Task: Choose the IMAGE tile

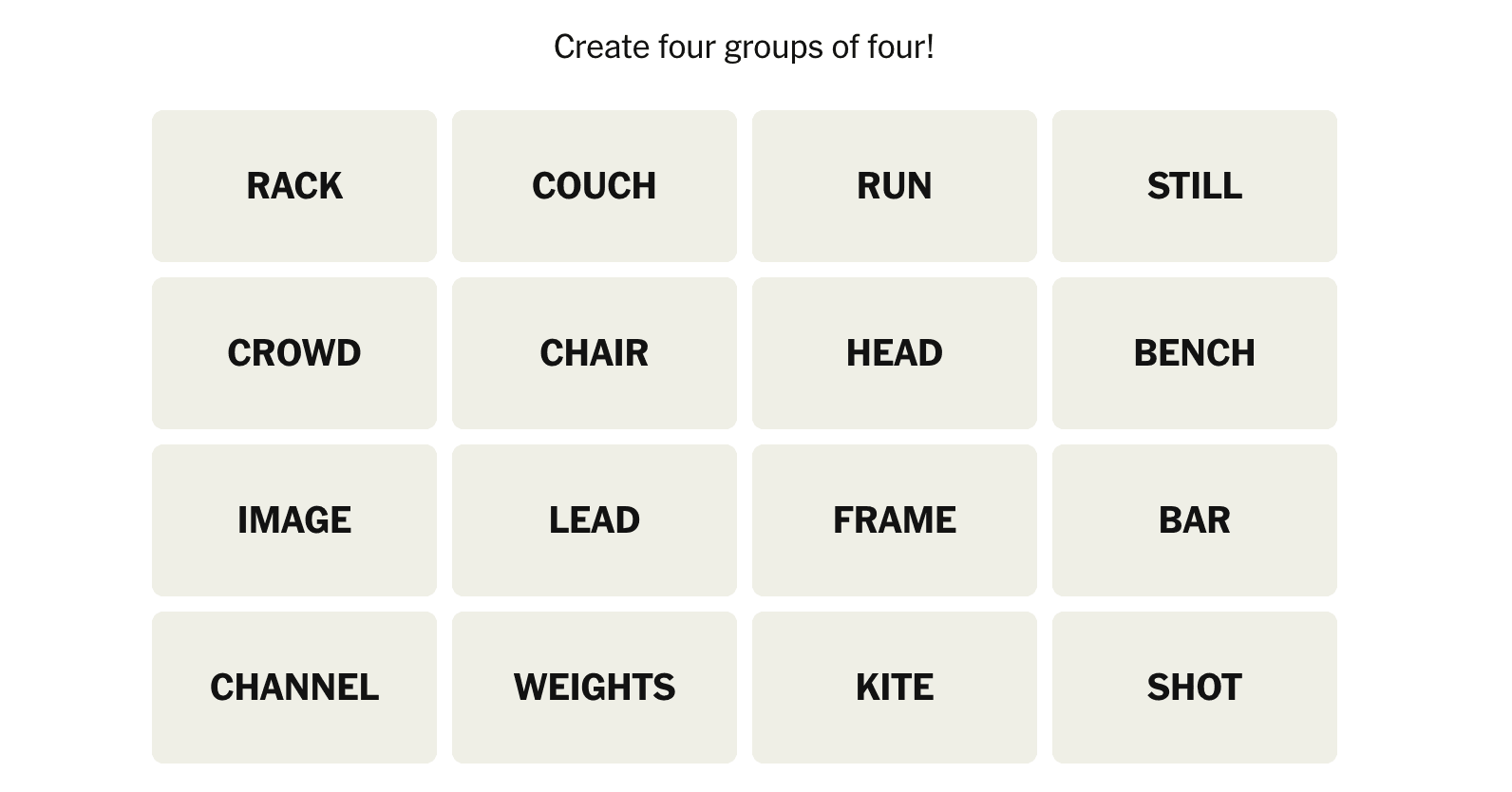Action: pos(294,520)
